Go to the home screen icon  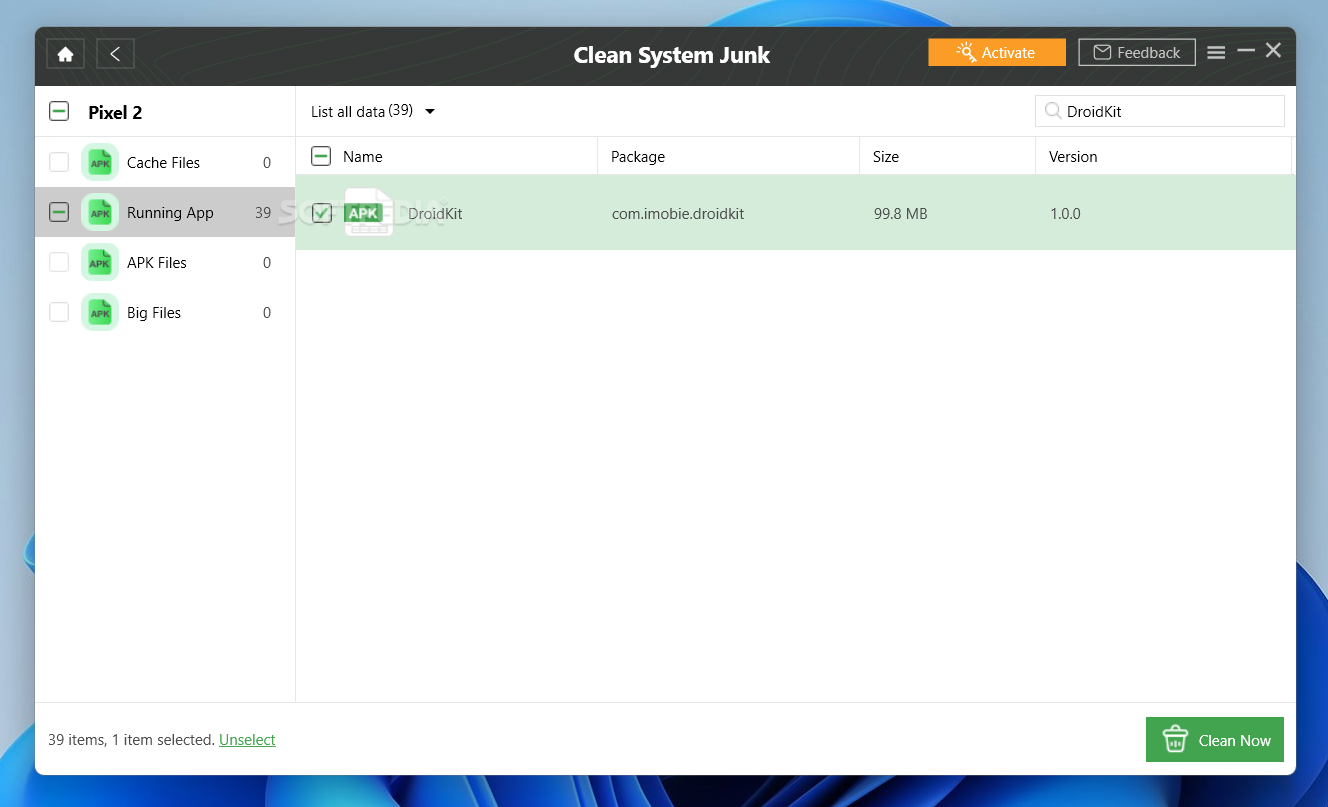(x=65, y=54)
